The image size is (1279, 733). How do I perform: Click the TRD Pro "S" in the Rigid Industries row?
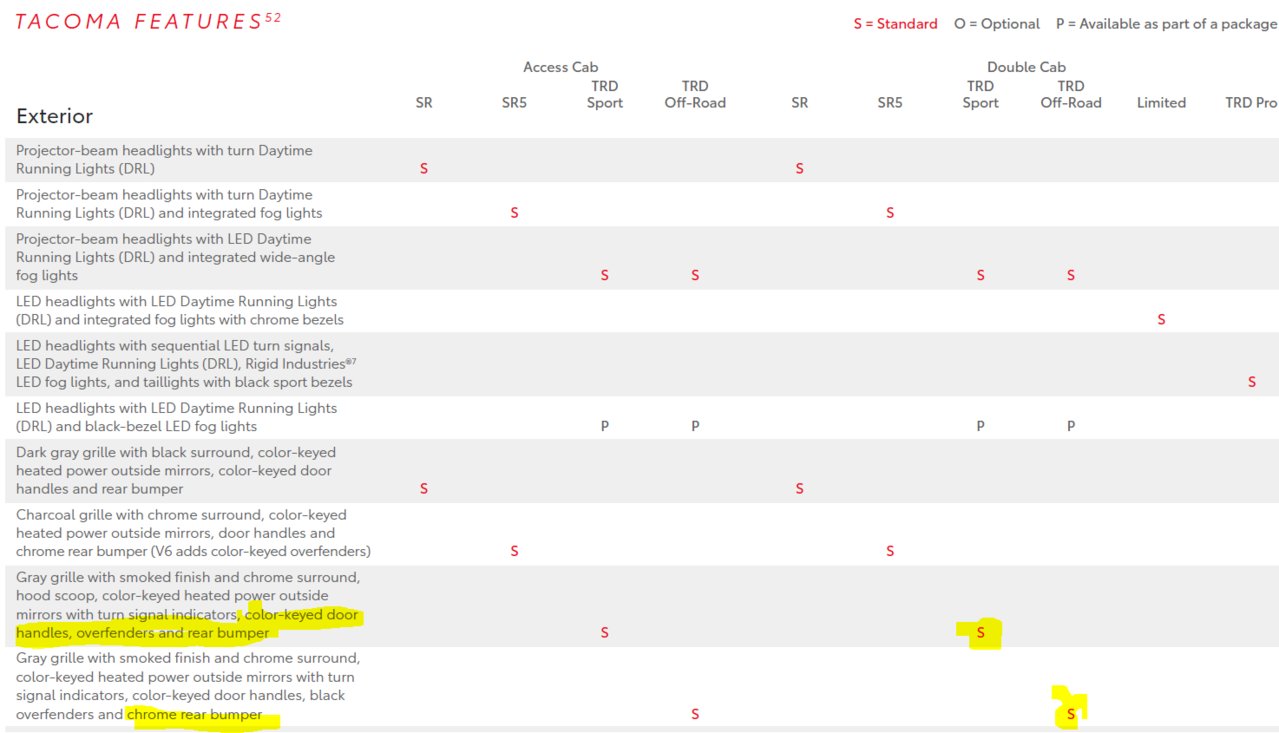1252,382
